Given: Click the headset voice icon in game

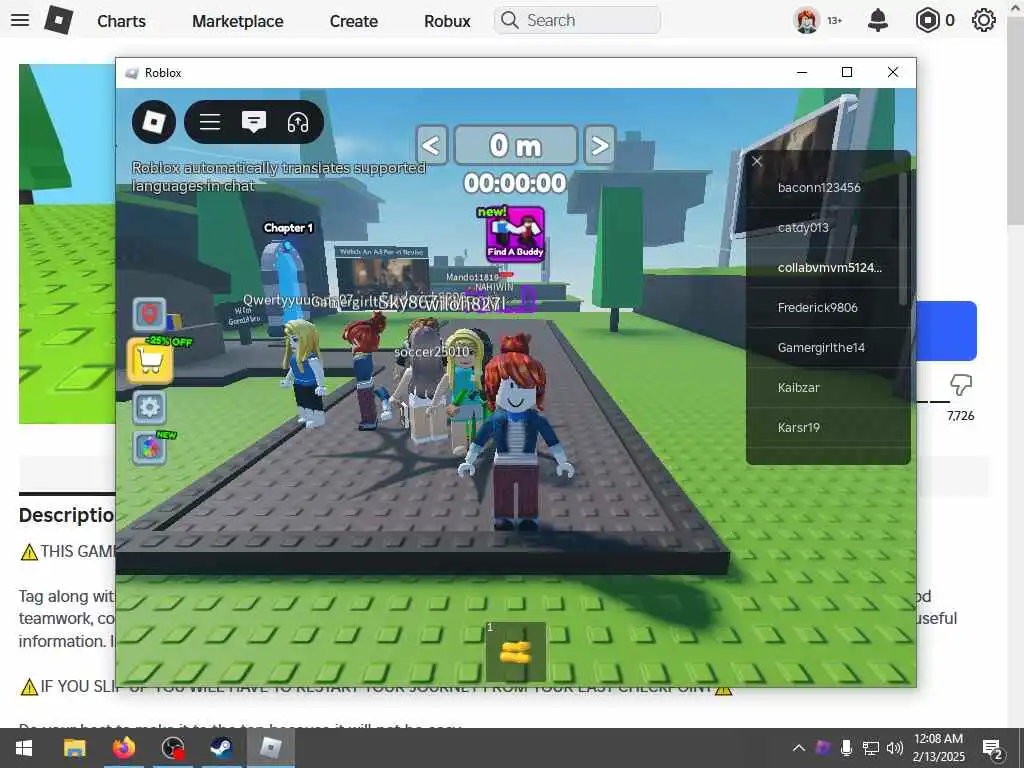Looking at the screenshot, I should coord(298,122).
